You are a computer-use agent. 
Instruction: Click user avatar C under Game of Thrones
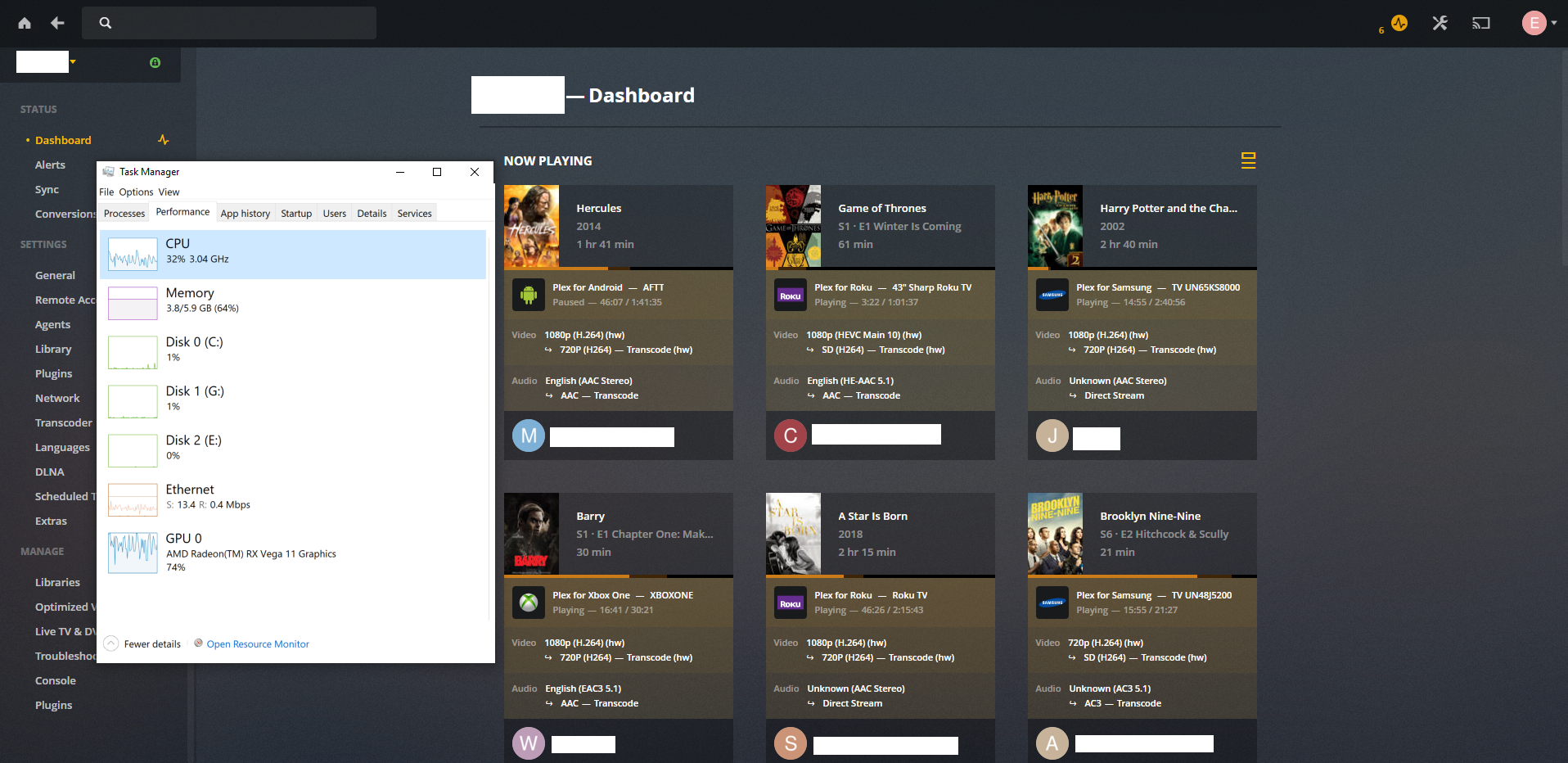[x=791, y=436]
